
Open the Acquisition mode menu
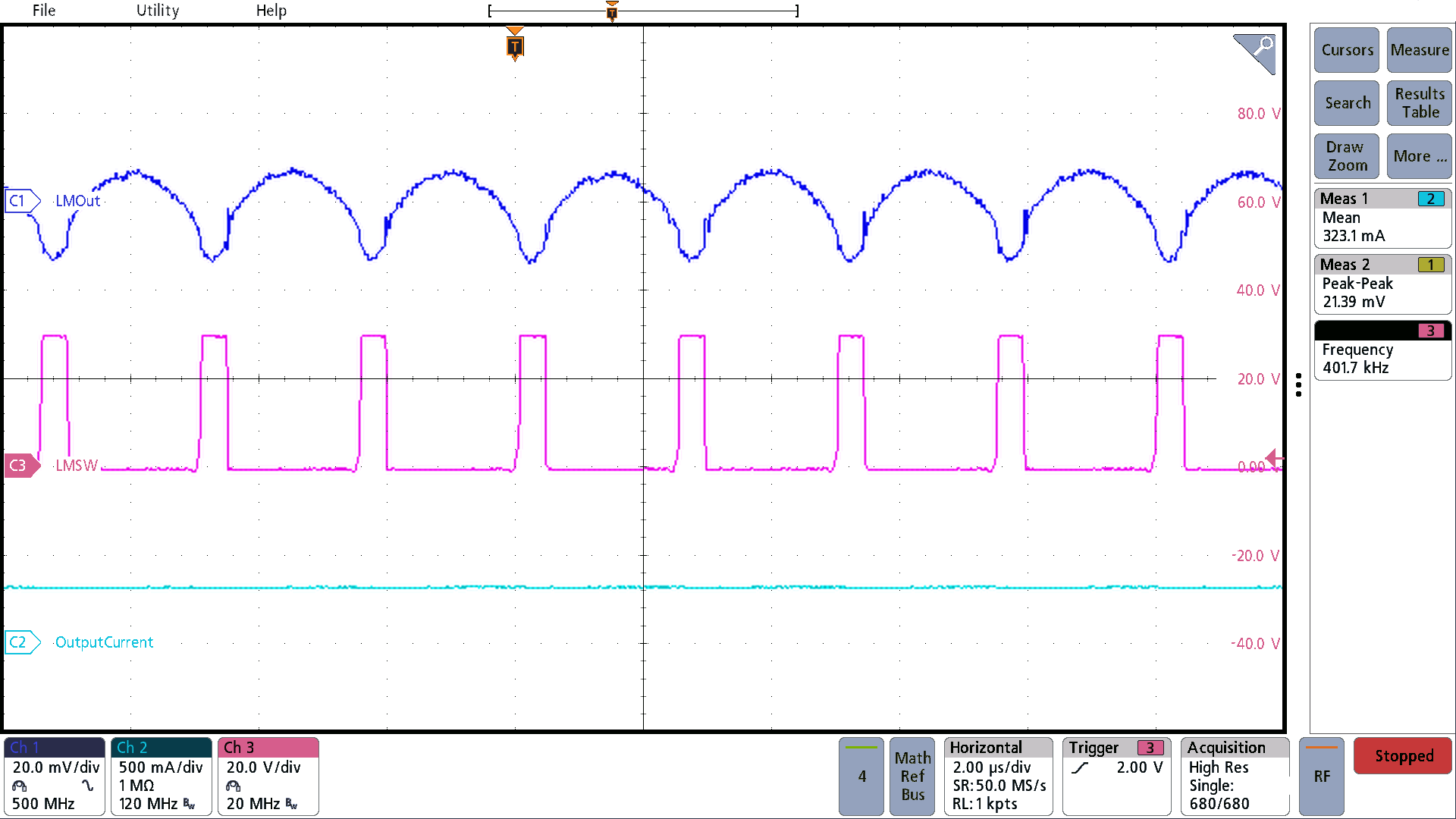point(1234,777)
